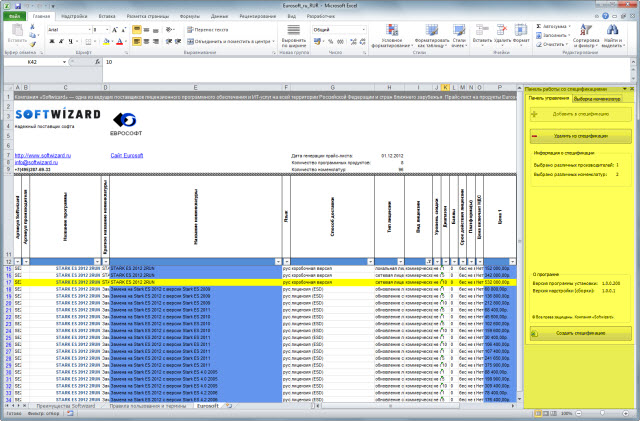The image size is (640, 421).
Task: Switch to the Данные ribbon tab
Action: [220, 16]
